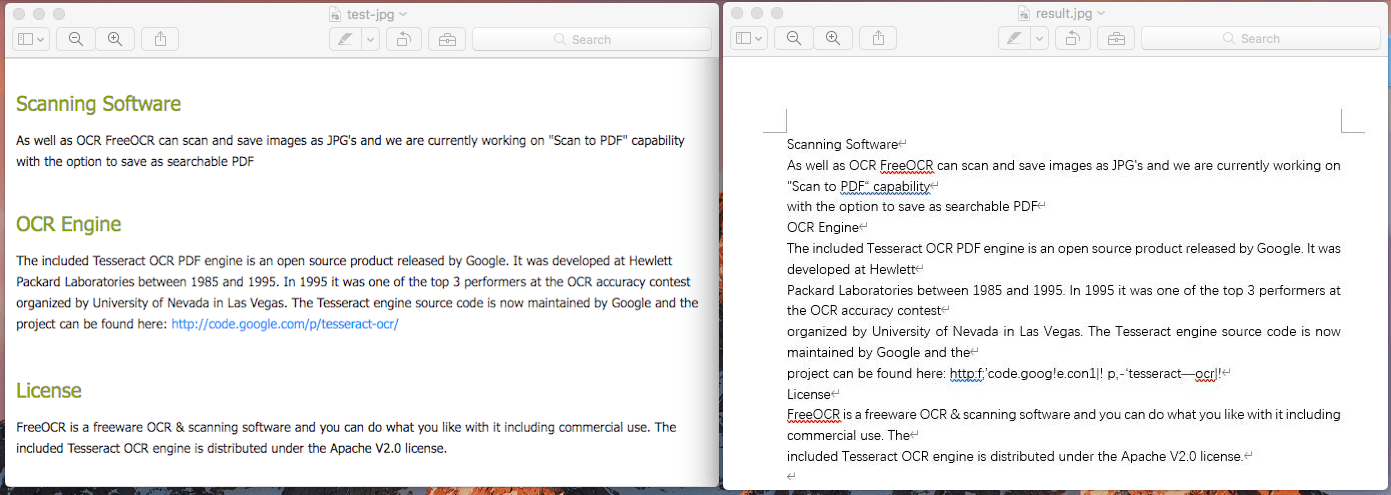1391x495 pixels.
Task: Zoom out in test-jpg window
Action: tap(76, 39)
